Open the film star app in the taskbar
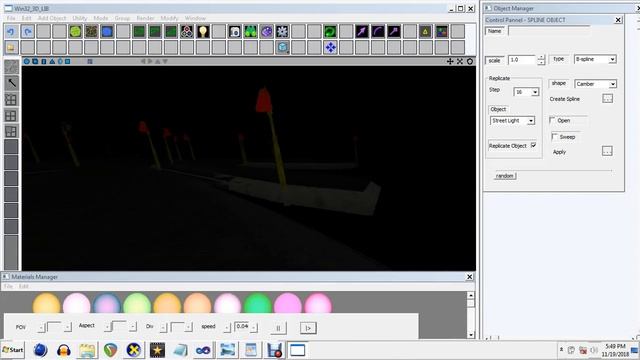The width and height of the screenshot is (640, 360). tap(157, 350)
